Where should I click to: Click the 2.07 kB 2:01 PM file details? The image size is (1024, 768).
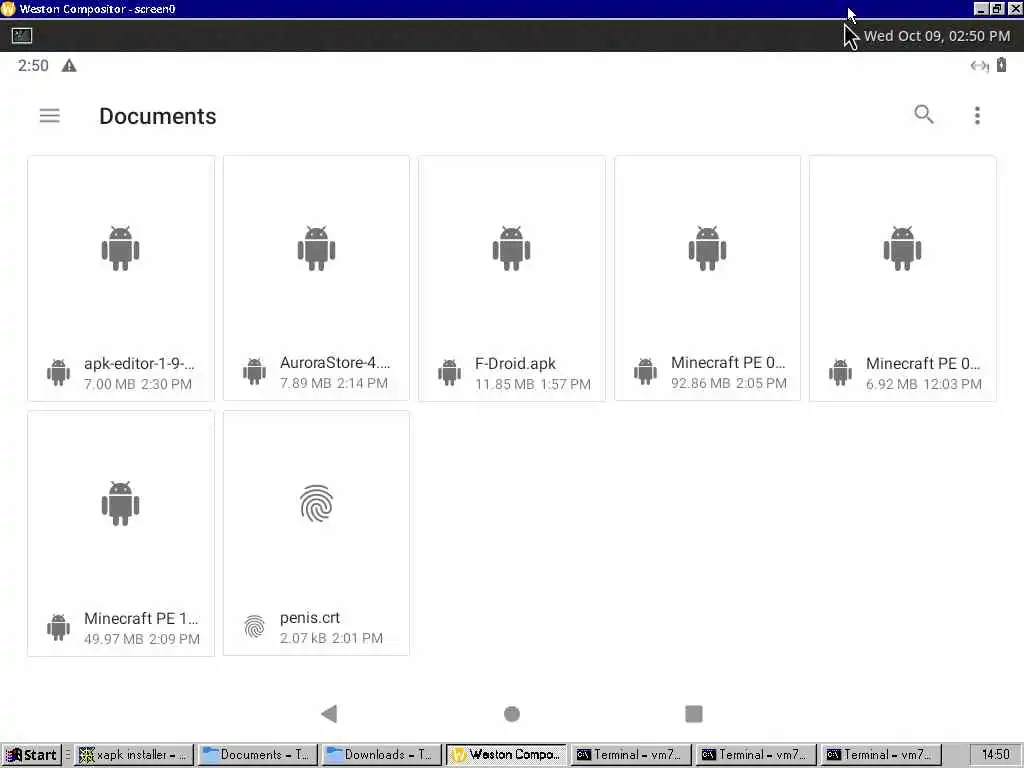point(331,638)
